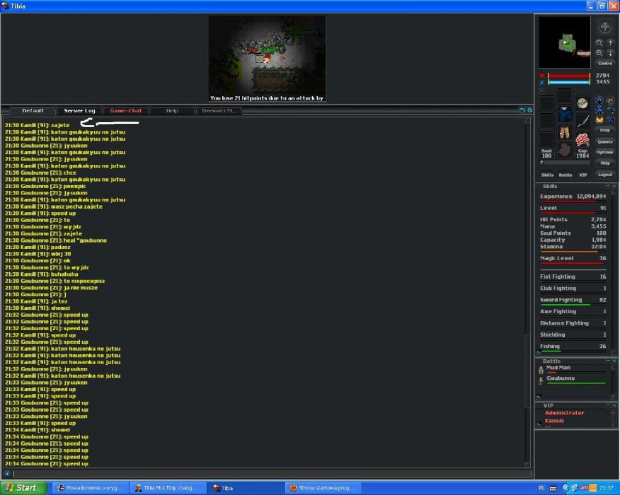Viewport: 620px width, 495px height.
Task: Click the backpack in the inventory container slot
Action: click(582, 104)
